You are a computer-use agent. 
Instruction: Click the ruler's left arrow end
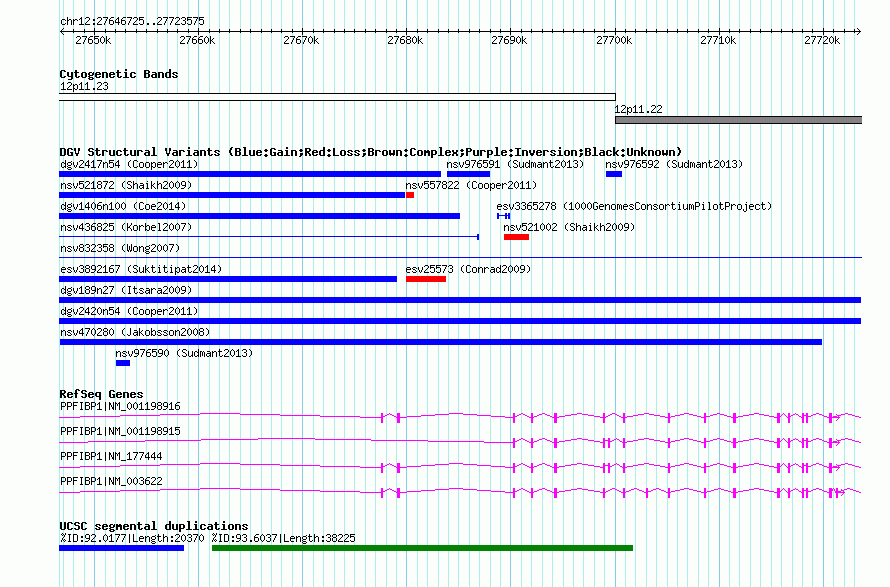point(62,31)
